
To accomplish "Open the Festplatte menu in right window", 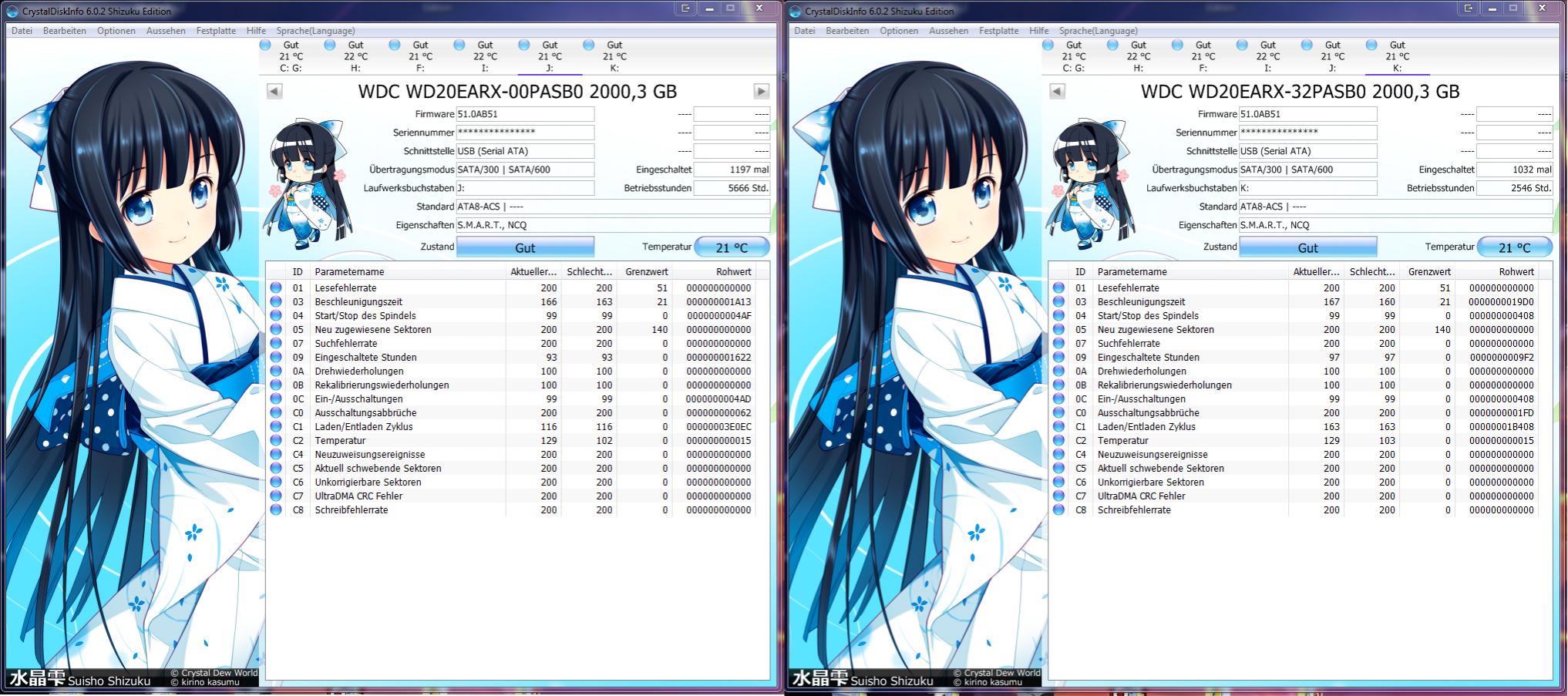I will [999, 31].
